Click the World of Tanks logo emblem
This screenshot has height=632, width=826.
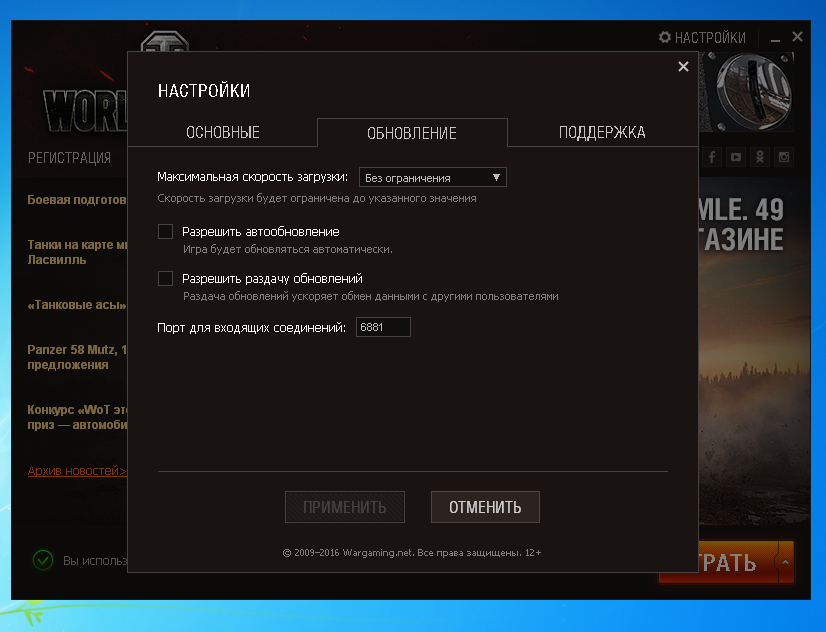click(x=164, y=41)
